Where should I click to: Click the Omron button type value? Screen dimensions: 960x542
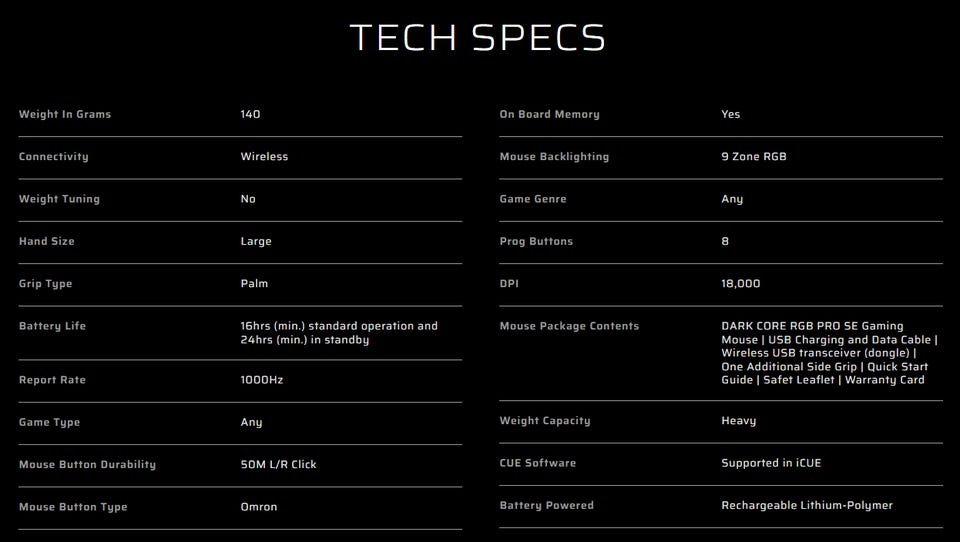pos(259,507)
